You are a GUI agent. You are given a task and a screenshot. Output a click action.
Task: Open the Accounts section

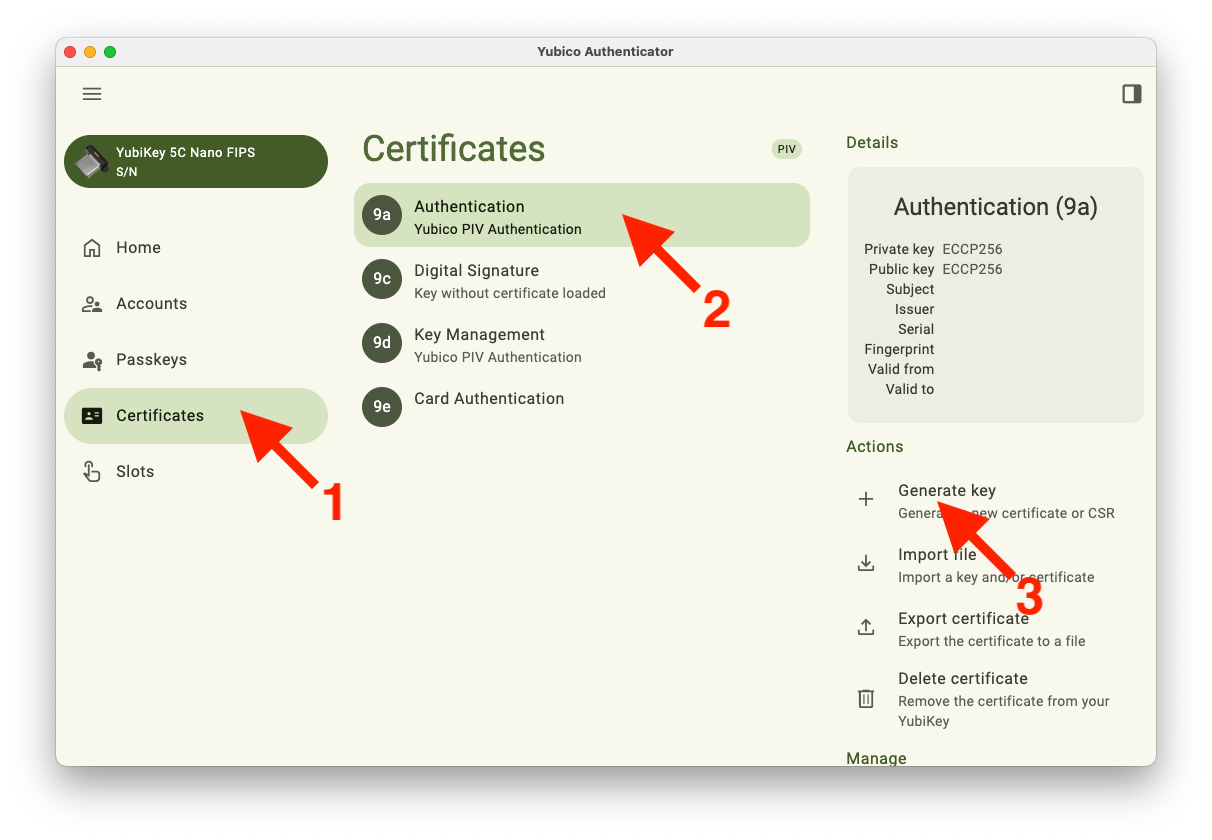click(x=151, y=304)
